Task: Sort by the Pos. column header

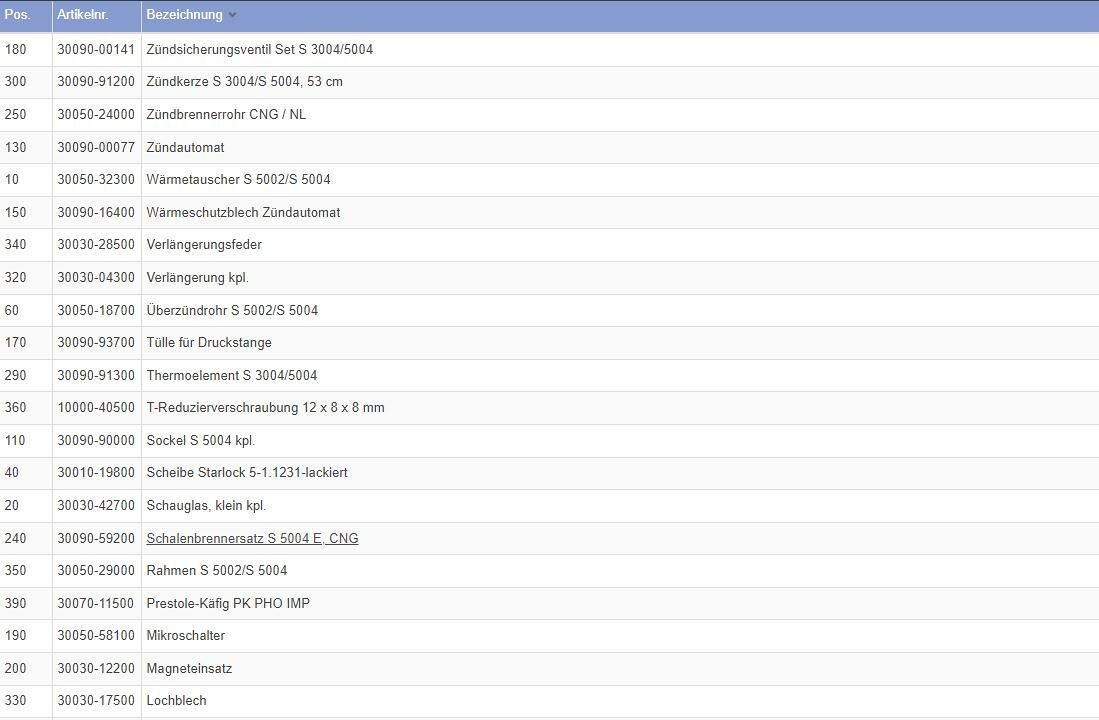Action: [17, 15]
